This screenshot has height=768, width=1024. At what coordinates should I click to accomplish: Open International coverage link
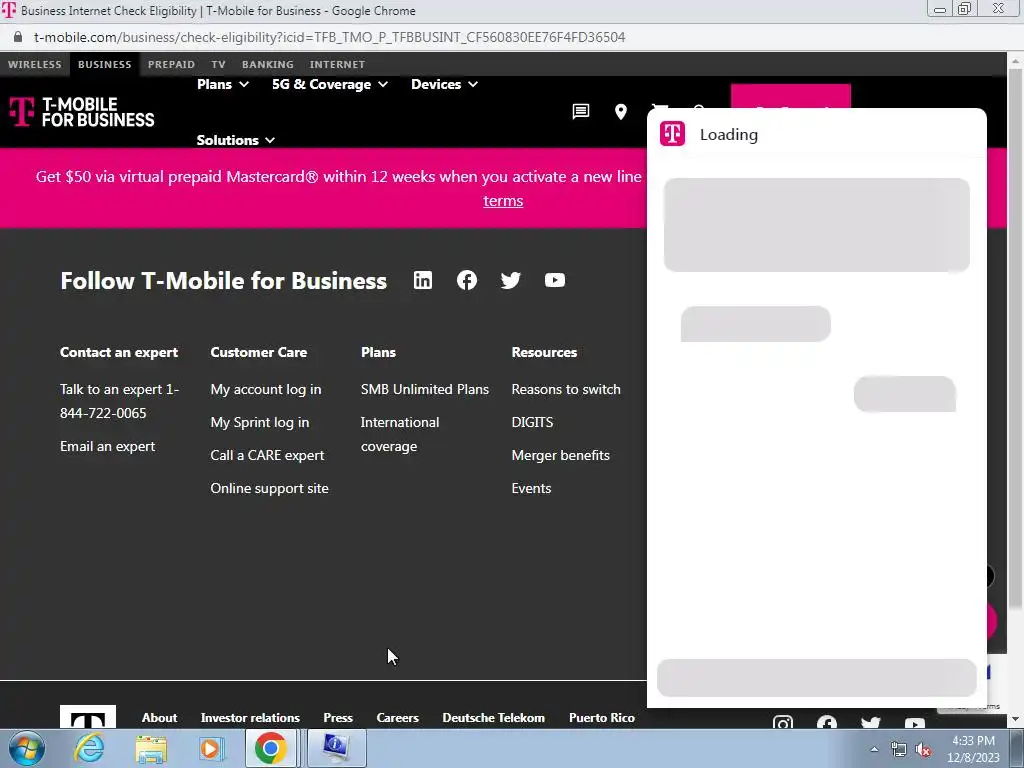(x=400, y=434)
